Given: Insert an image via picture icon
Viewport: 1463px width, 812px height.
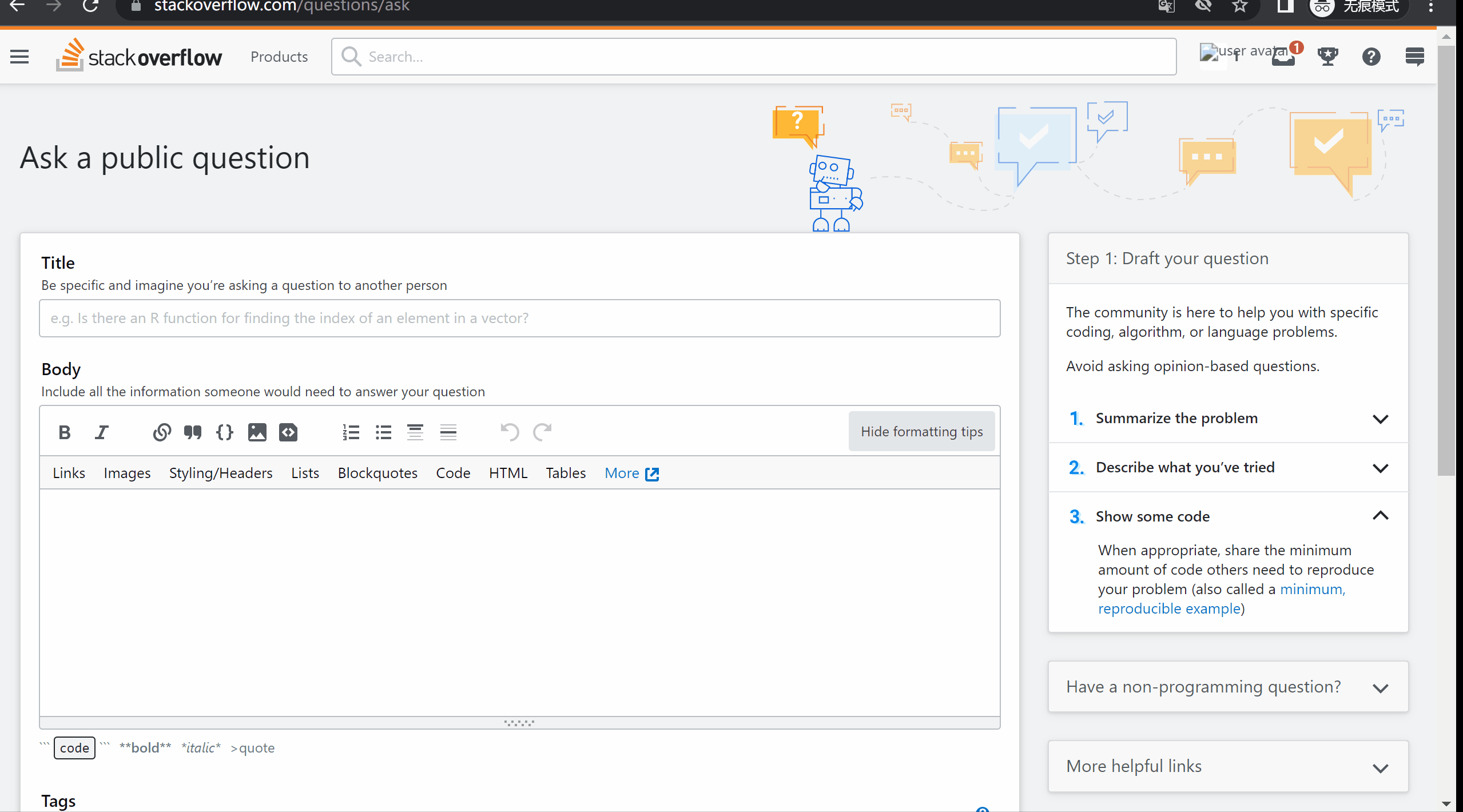Looking at the screenshot, I should (x=257, y=432).
